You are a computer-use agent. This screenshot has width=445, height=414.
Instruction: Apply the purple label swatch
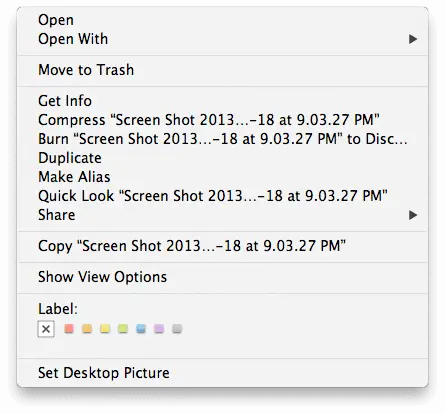(159, 329)
